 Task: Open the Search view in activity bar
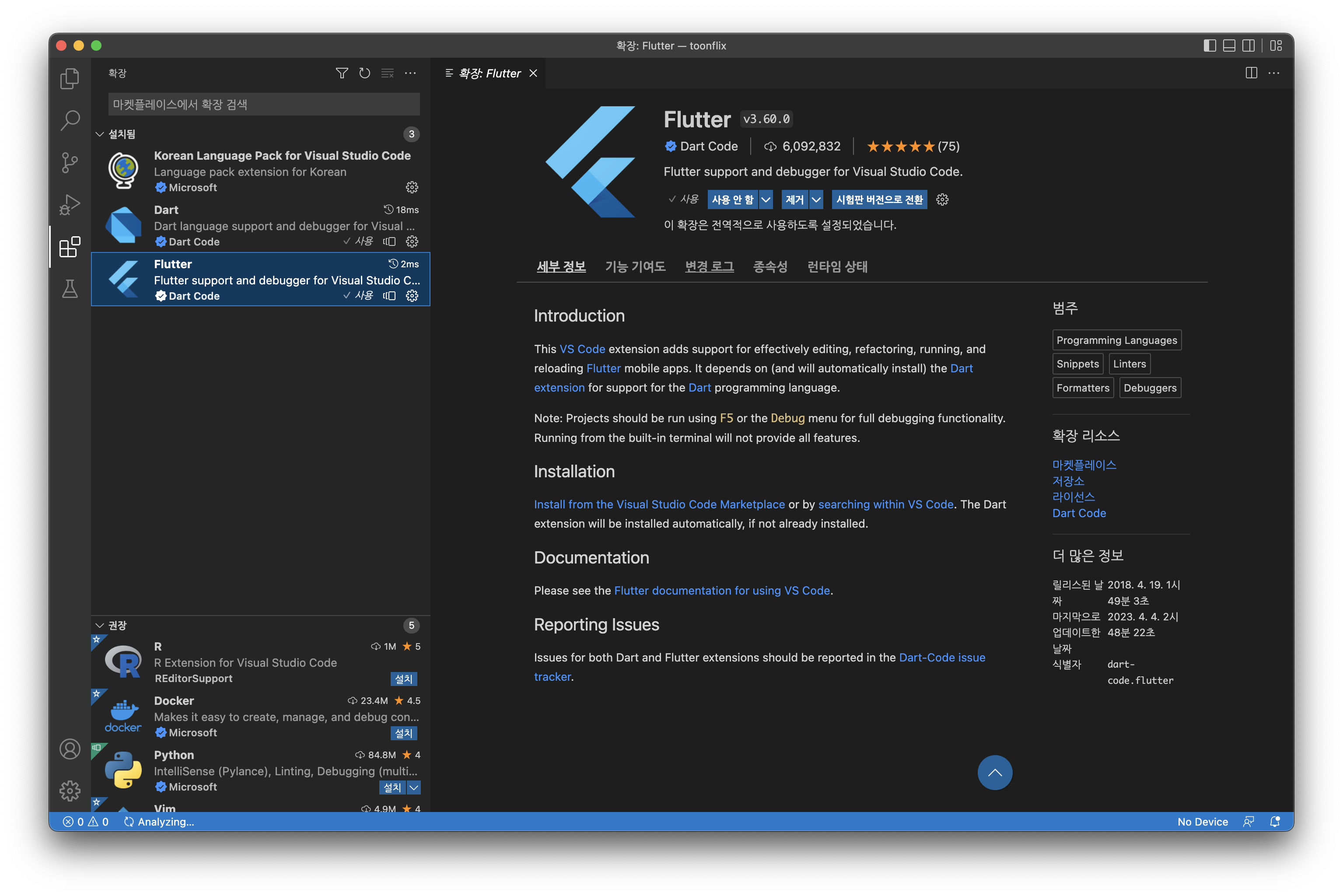click(70, 120)
